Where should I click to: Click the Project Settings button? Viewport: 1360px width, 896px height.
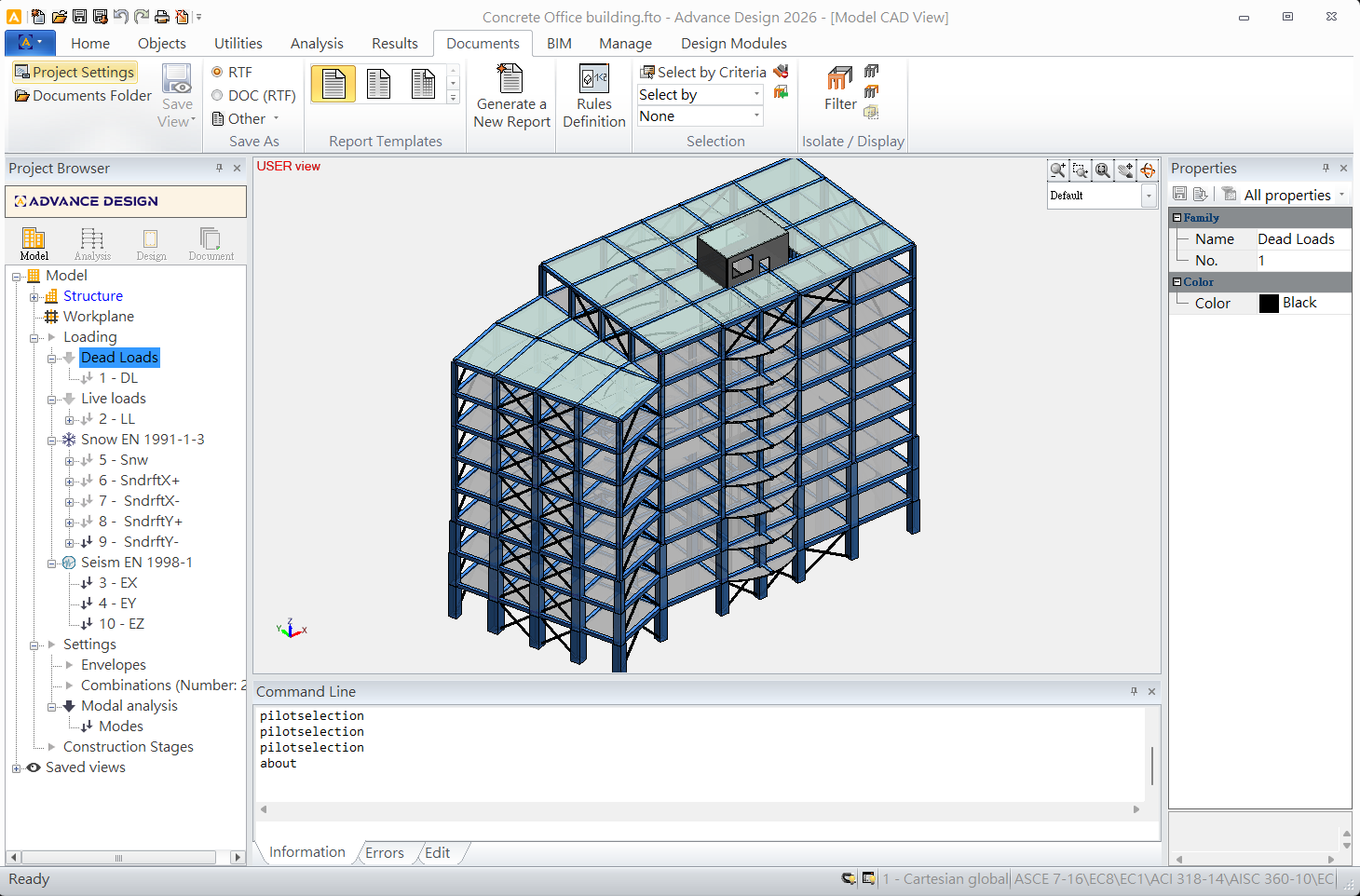click(x=75, y=73)
